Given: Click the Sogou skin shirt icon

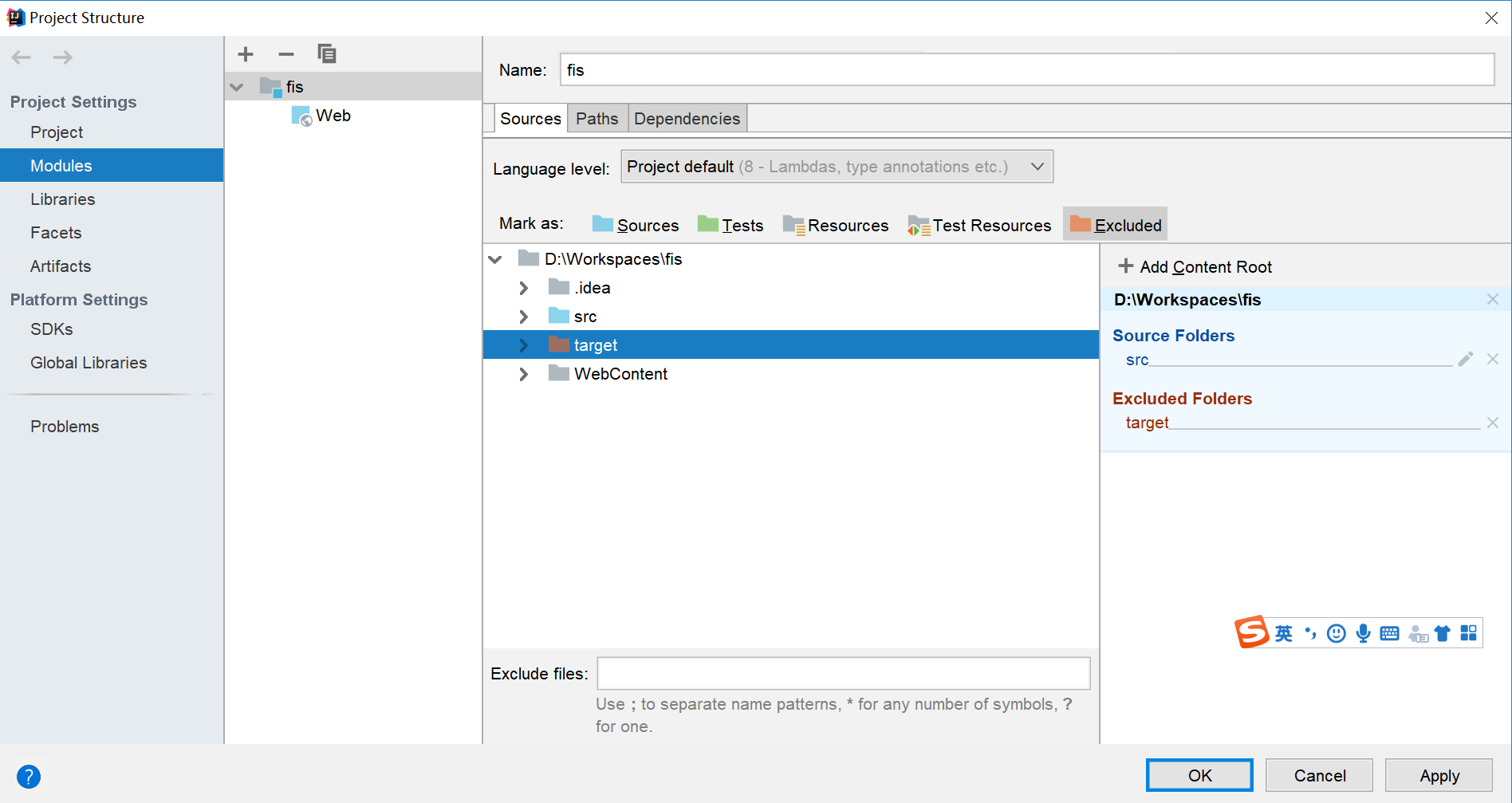Looking at the screenshot, I should point(1442,633).
